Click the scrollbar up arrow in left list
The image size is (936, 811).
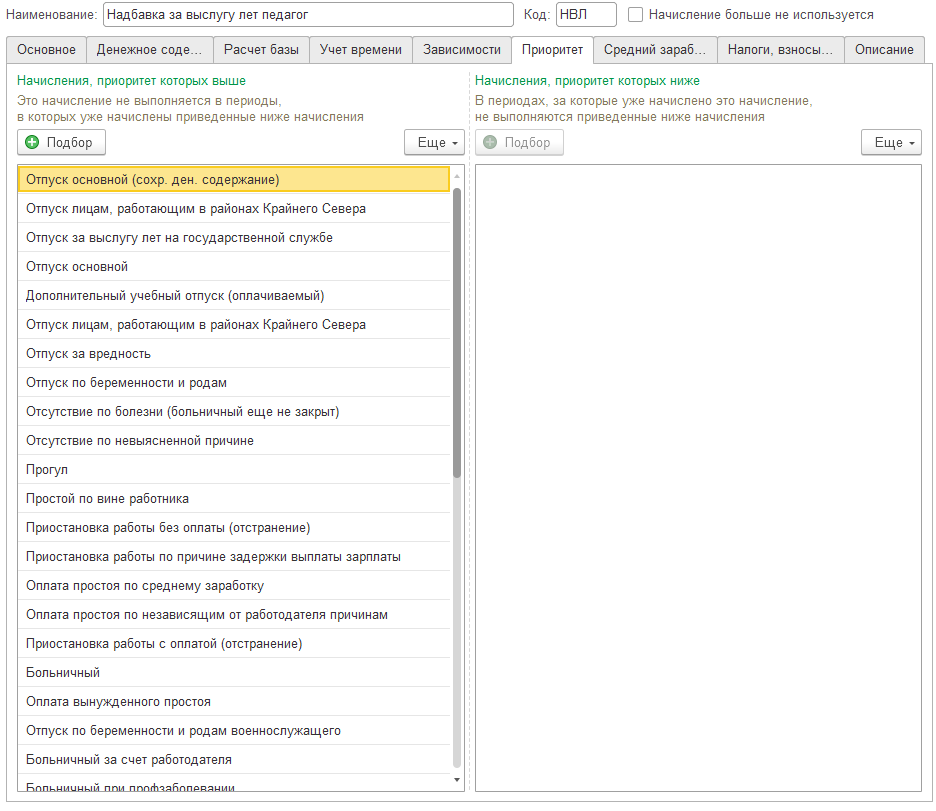click(457, 177)
